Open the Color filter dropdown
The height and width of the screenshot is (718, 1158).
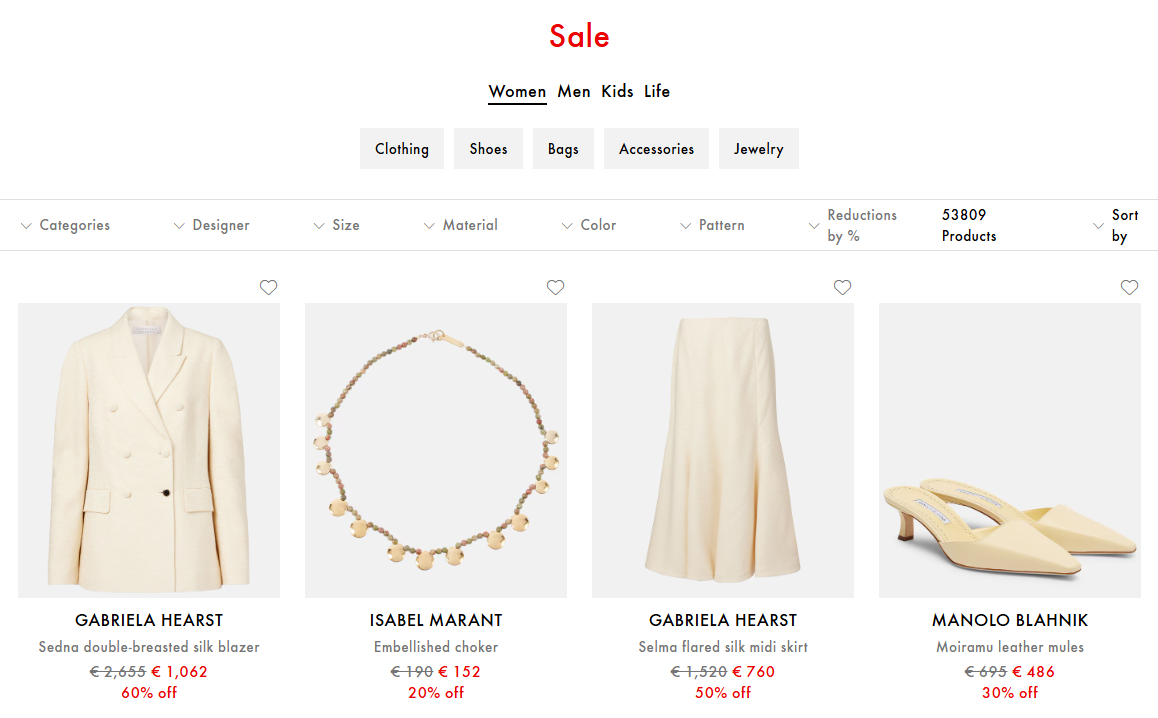point(588,225)
